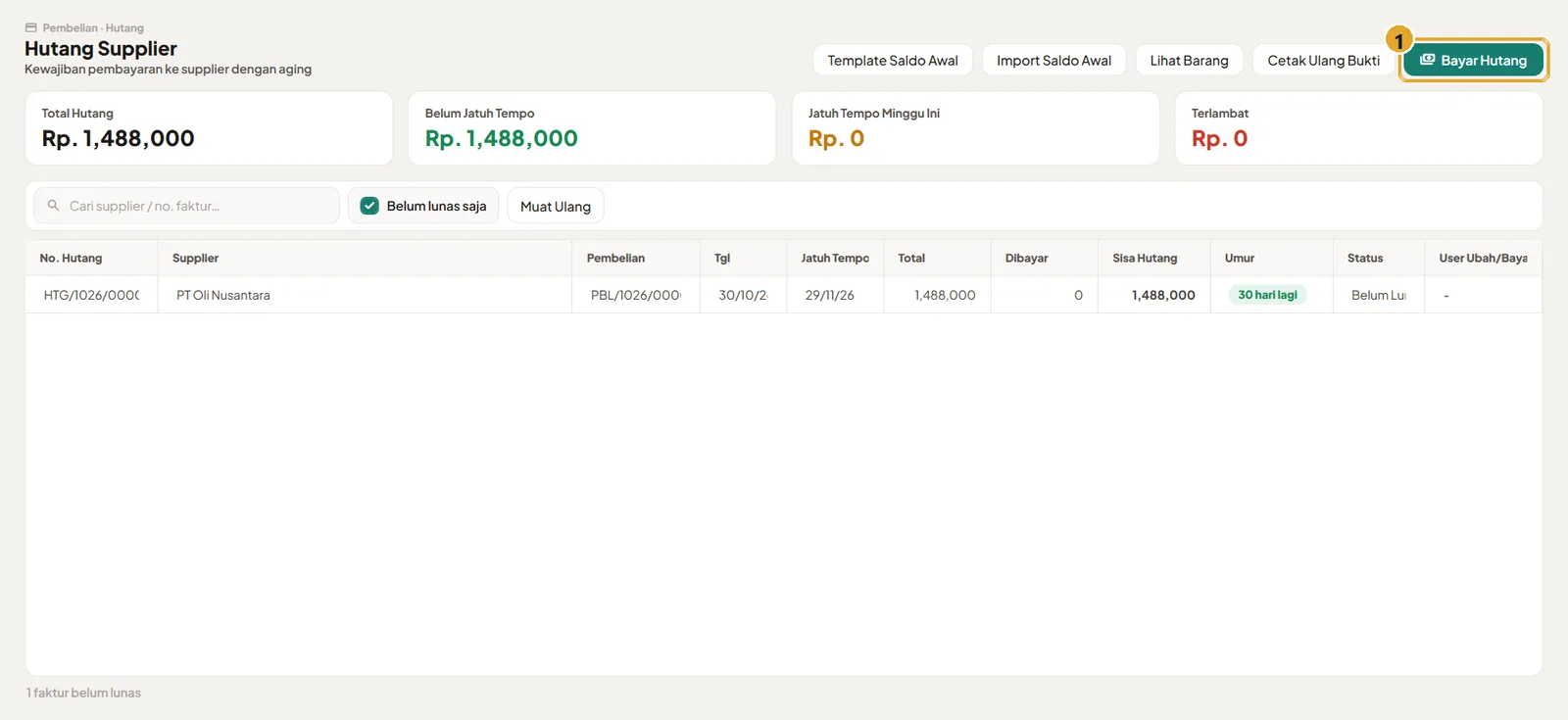This screenshot has width=1568, height=720.
Task: Download Template Saldo Awal
Action: pyautogui.click(x=893, y=60)
